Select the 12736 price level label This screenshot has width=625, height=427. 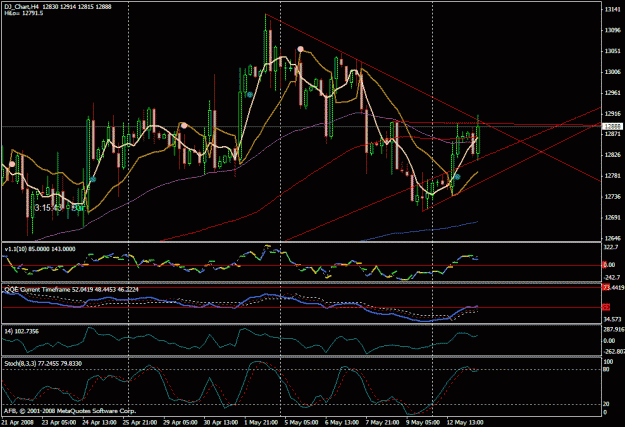[x=612, y=197]
